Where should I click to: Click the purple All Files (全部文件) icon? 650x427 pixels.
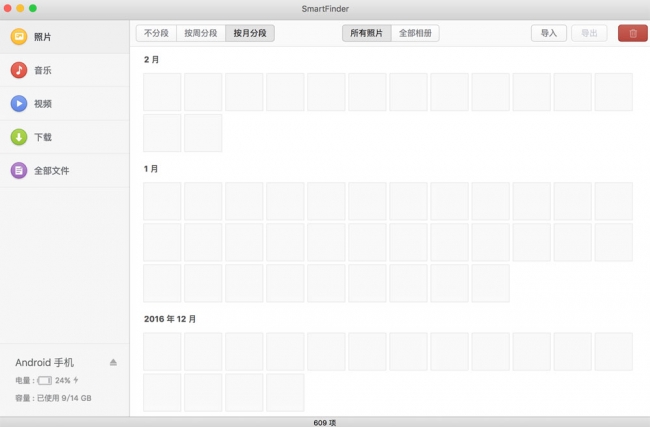coord(18,171)
